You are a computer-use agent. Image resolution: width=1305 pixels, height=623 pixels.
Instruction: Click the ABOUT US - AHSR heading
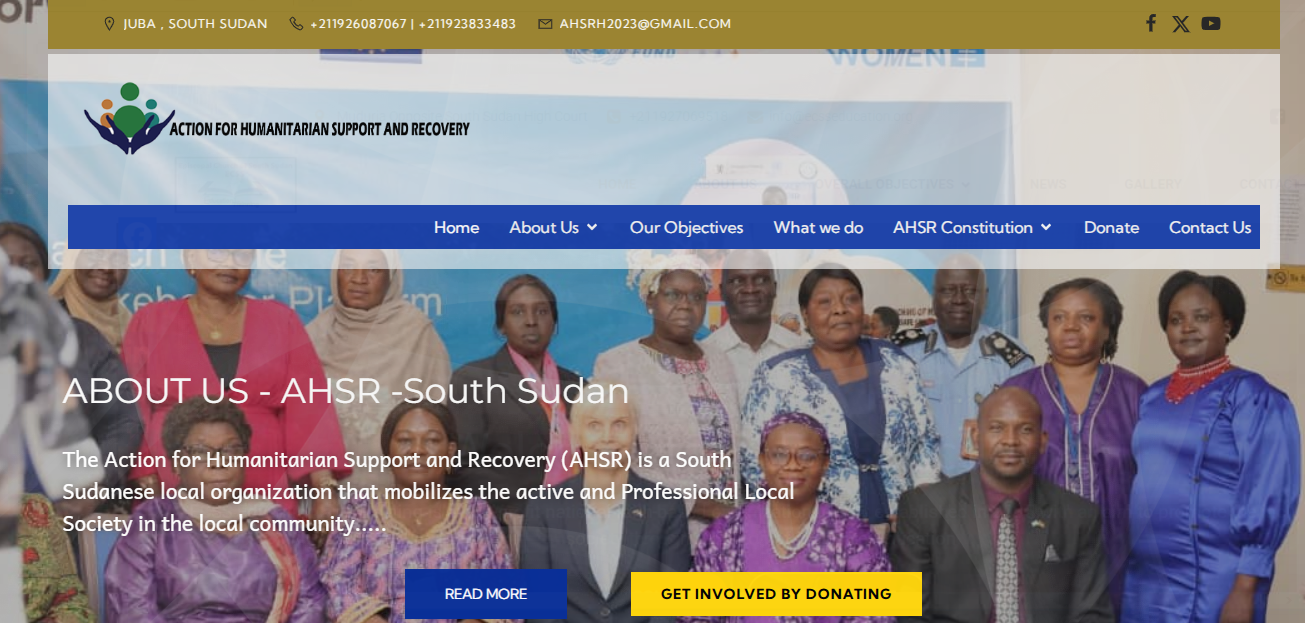coord(346,391)
